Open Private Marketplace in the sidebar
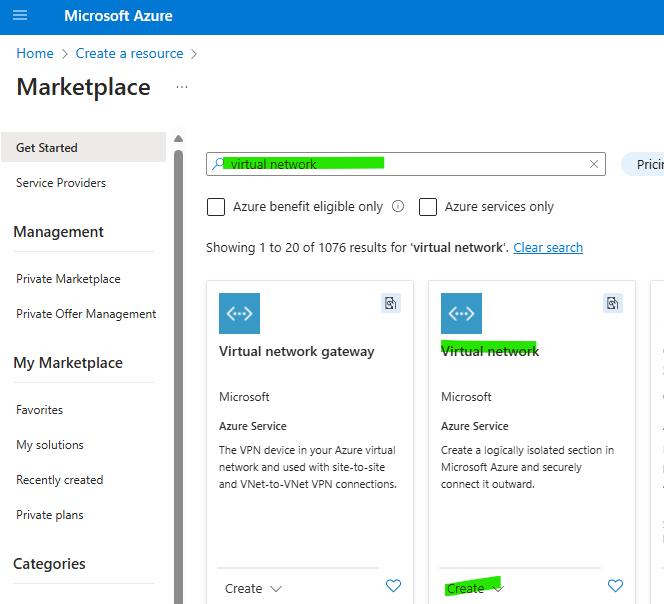Image resolution: width=664 pixels, height=604 pixels. [x=68, y=279]
